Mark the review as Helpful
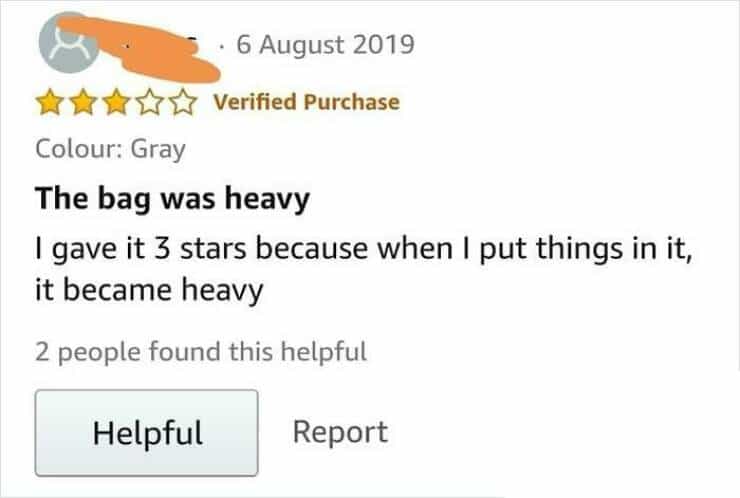Viewport: 740px width, 498px height. pyautogui.click(x=146, y=432)
